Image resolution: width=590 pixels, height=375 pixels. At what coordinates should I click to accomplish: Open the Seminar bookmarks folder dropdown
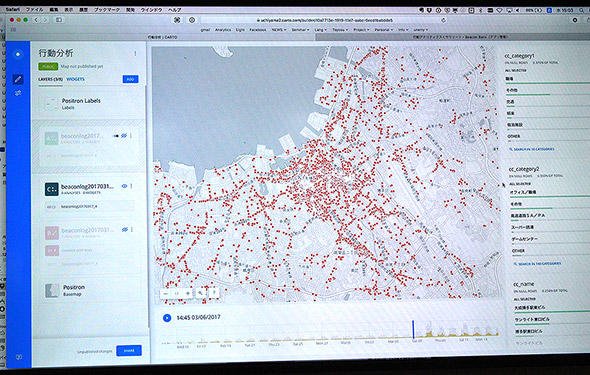[300, 29]
